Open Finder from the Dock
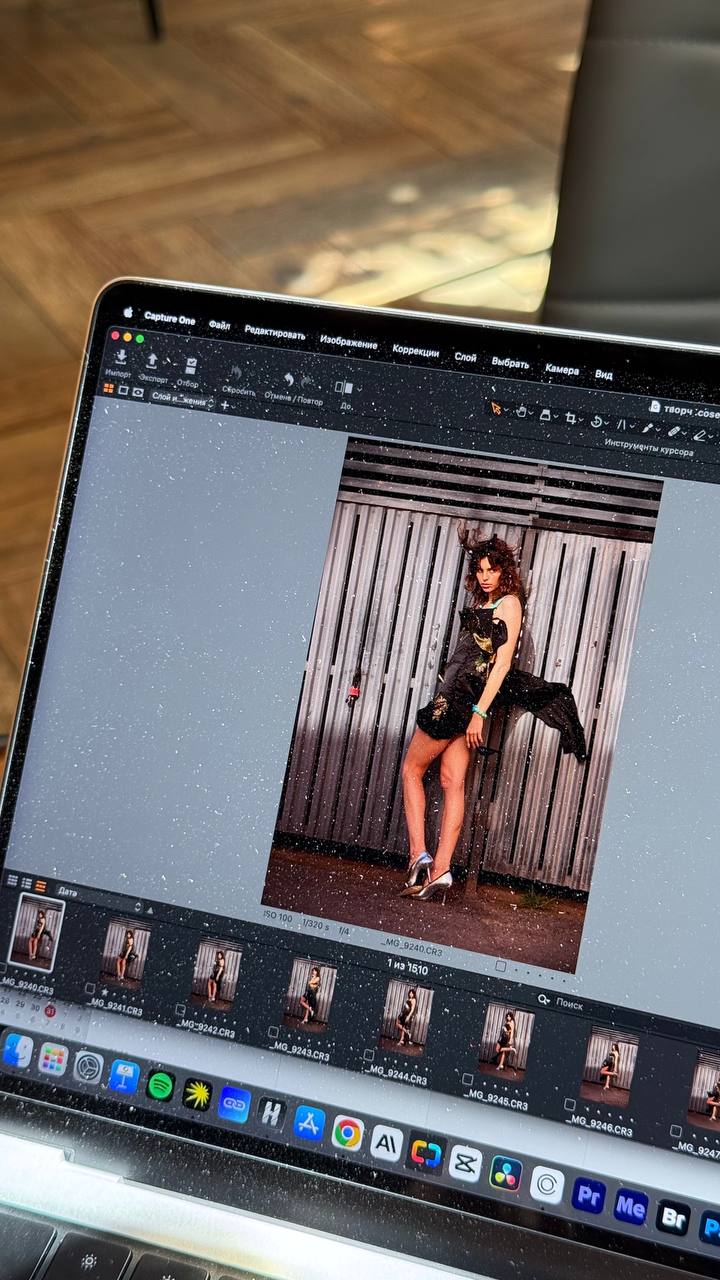 click(x=17, y=1049)
